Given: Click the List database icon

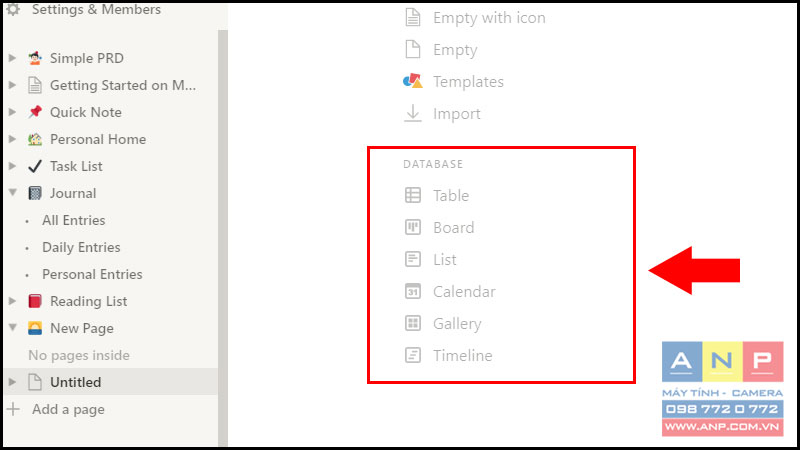Looking at the screenshot, I should pos(413,259).
